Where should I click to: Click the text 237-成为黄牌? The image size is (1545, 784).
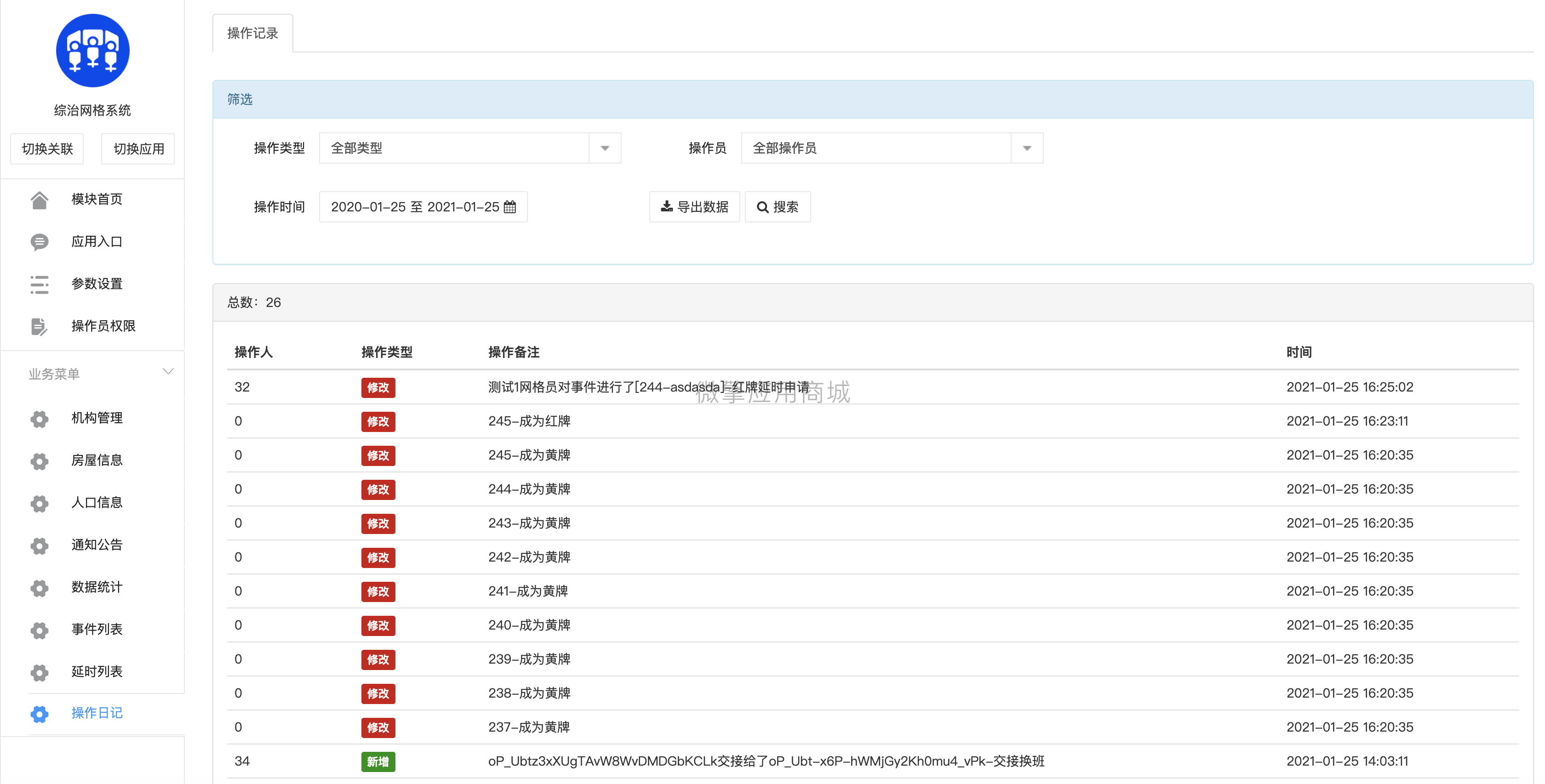(529, 727)
